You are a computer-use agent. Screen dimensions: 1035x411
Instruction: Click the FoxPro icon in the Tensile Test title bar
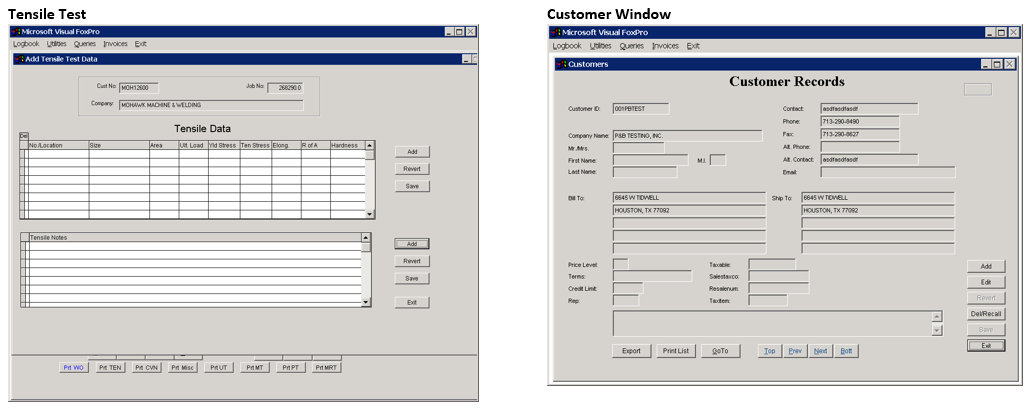click(17, 32)
